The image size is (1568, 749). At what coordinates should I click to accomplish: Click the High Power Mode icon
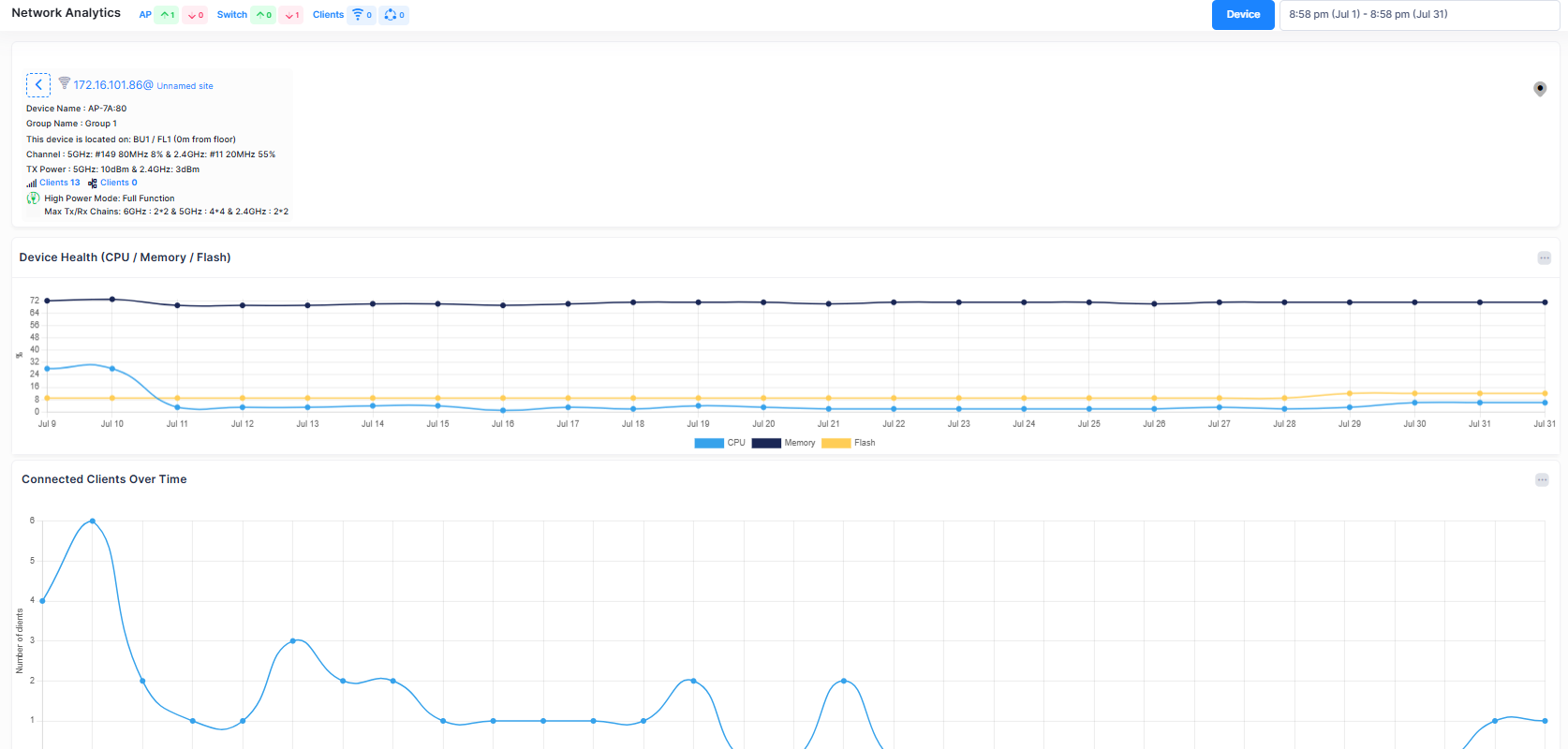(33, 198)
